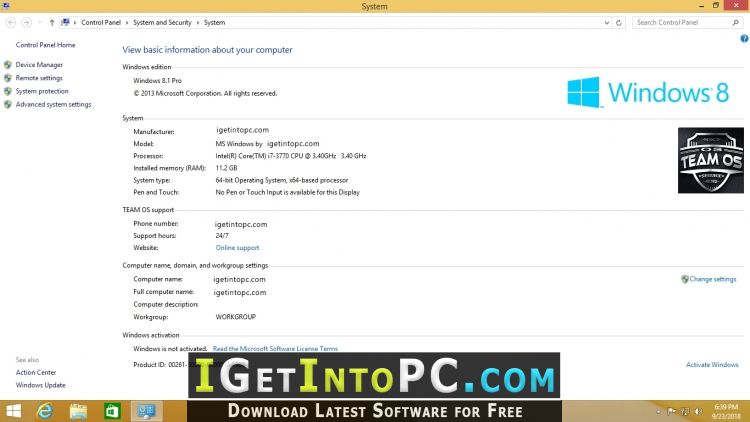This screenshot has height=422, width=750.
Task: Click the 11.2 GB installed memory value
Action: [226, 168]
